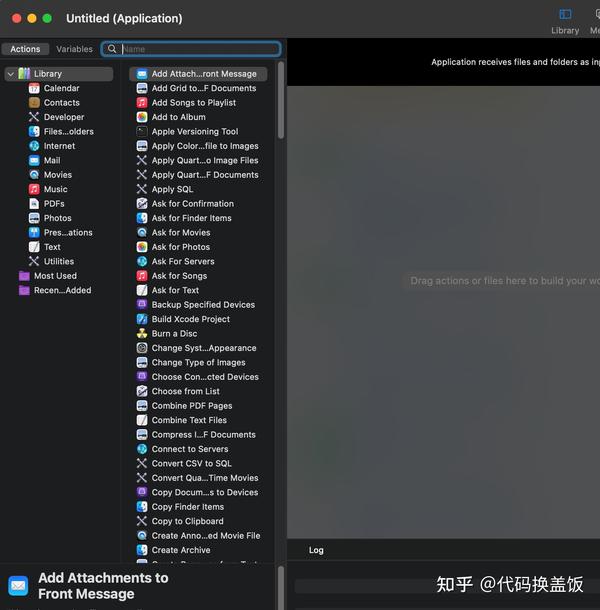
Task: Click the description pane scrollbar
Action: tap(281, 587)
